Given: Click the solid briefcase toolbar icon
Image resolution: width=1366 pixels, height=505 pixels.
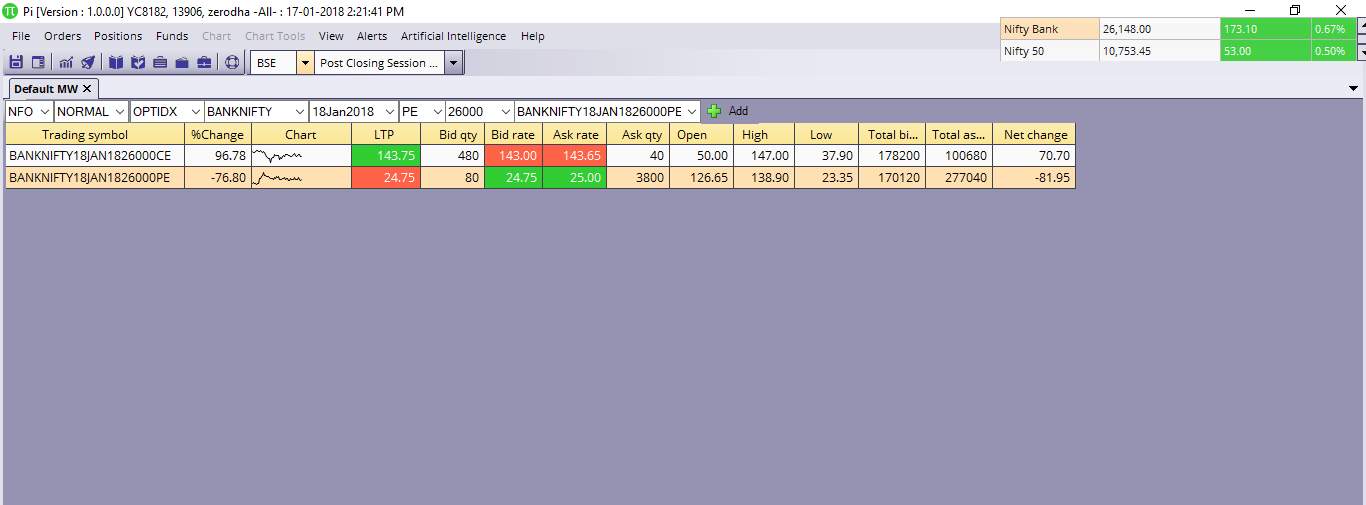Looking at the screenshot, I should (x=182, y=63).
